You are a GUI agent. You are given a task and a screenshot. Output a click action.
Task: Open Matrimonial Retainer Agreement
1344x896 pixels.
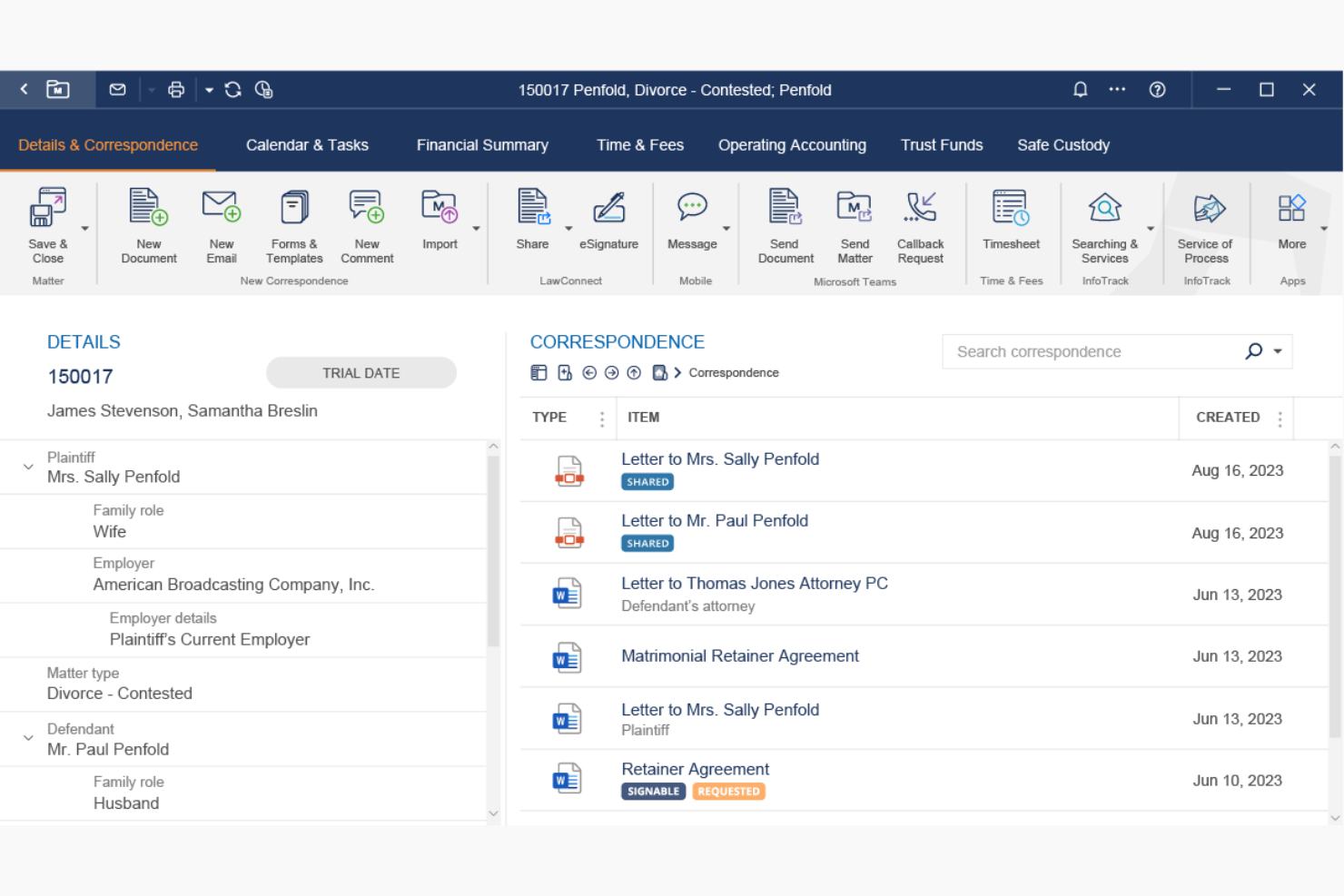(x=740, y=656)
